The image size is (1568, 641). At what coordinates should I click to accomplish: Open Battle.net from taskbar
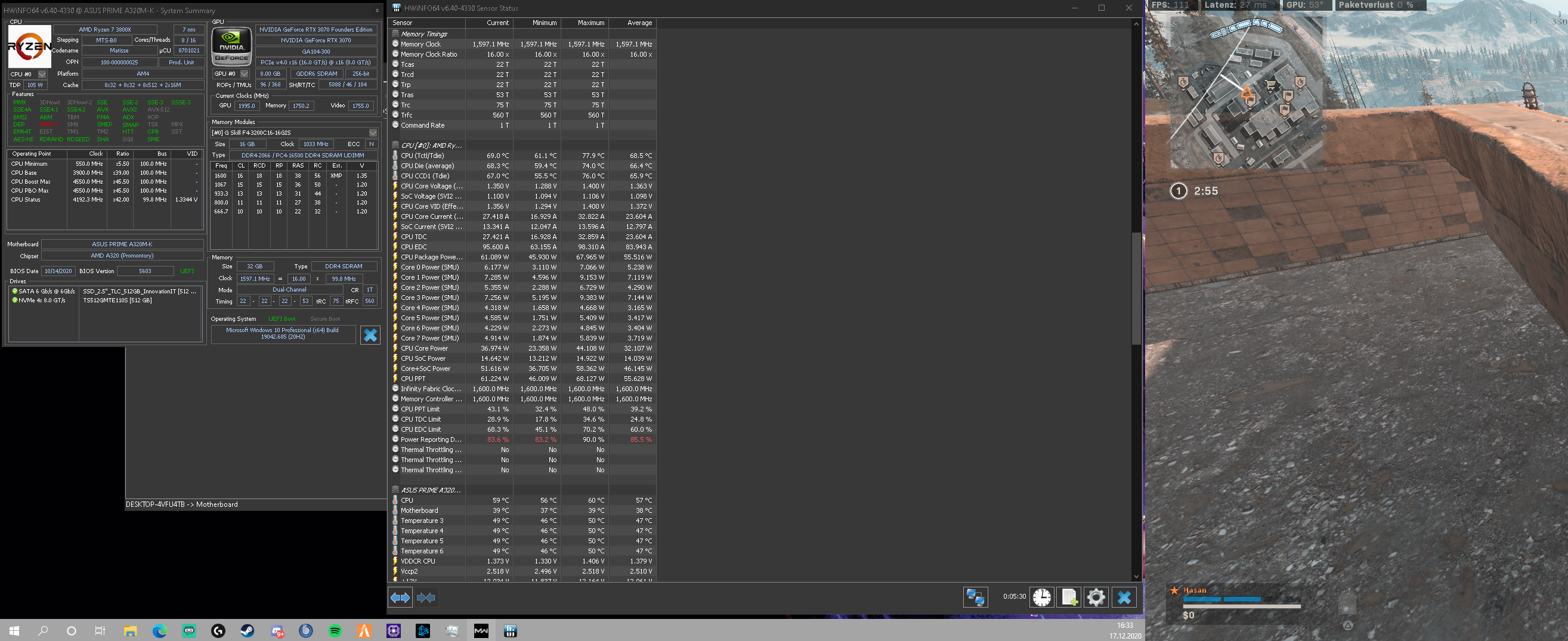click(x=422, y=631)
